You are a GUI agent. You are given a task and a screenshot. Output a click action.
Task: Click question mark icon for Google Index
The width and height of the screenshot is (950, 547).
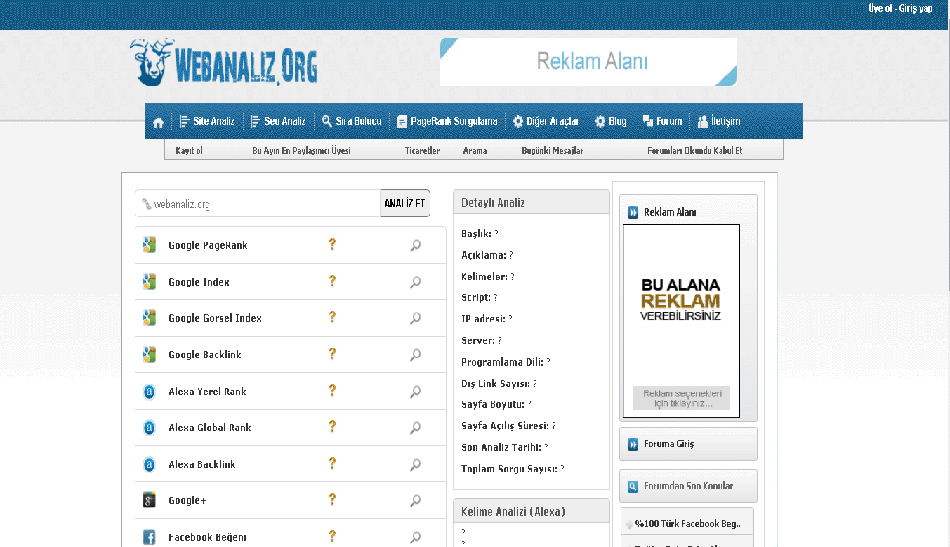click(x=332, y=282)
